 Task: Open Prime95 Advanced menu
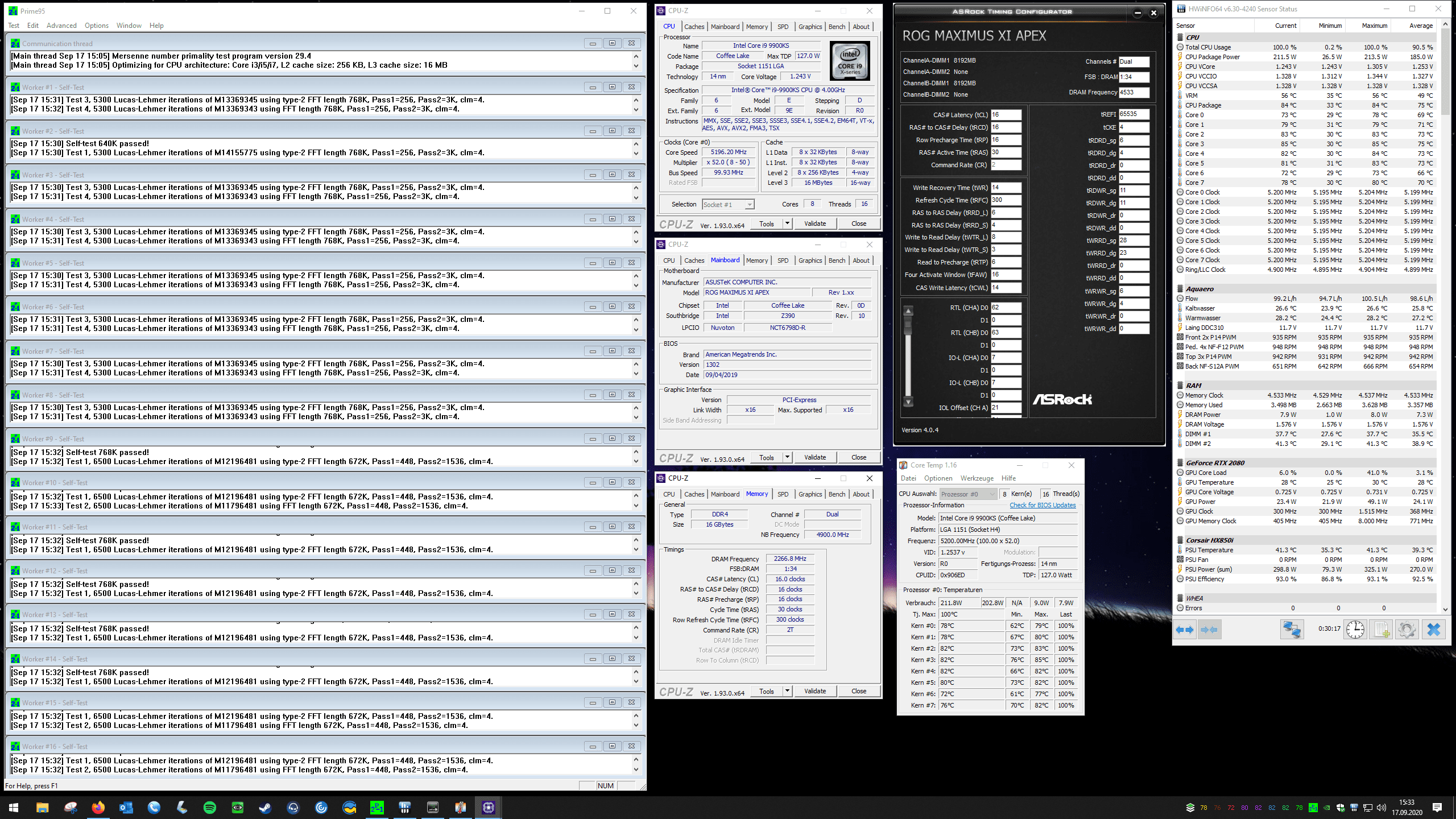pyautogui.click(x=61, y=26)
